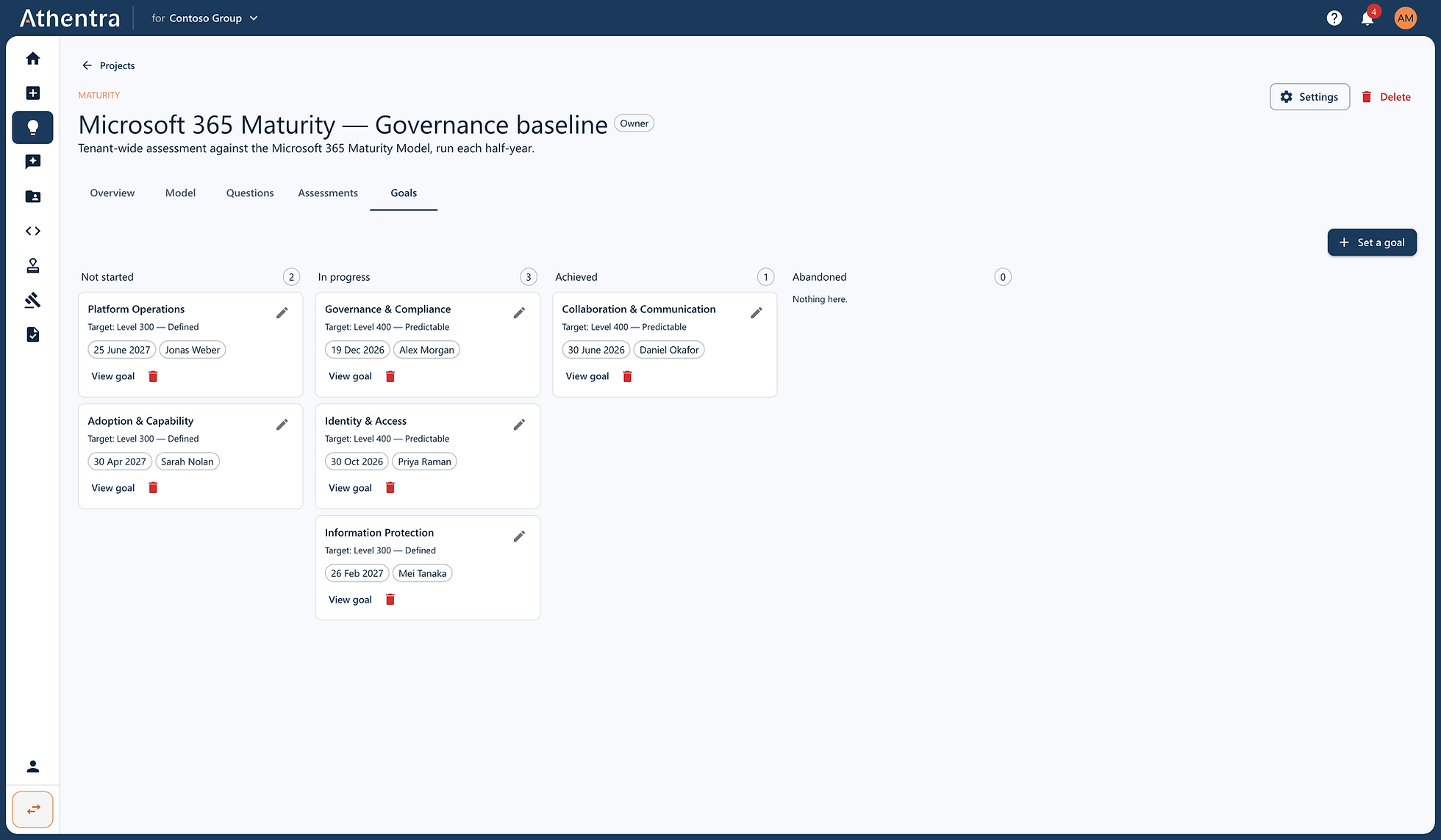Viewport: 1441px width, 840px height.
Task: Delete the Adoption & Capability goal trash icon
Action: pyautogui.click(x=153, y=488)
